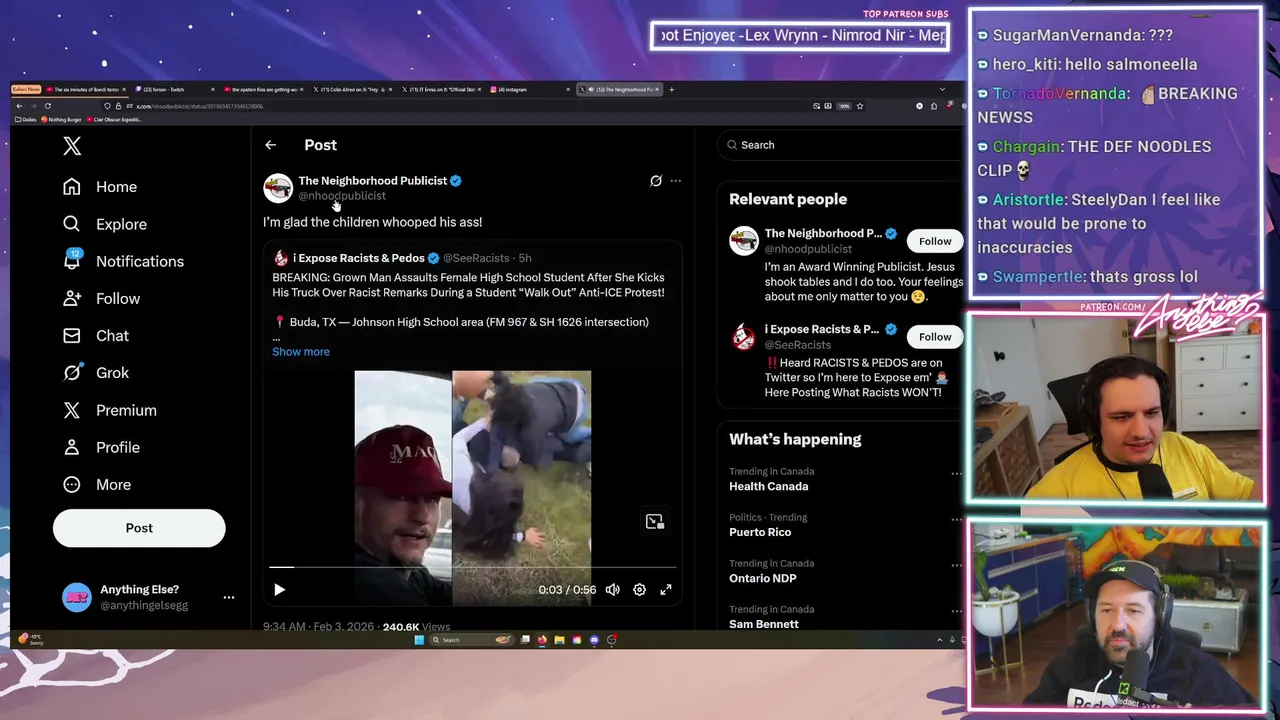Open the post's three-dot options menu
1280x720 pixels.
pos(676,181)
